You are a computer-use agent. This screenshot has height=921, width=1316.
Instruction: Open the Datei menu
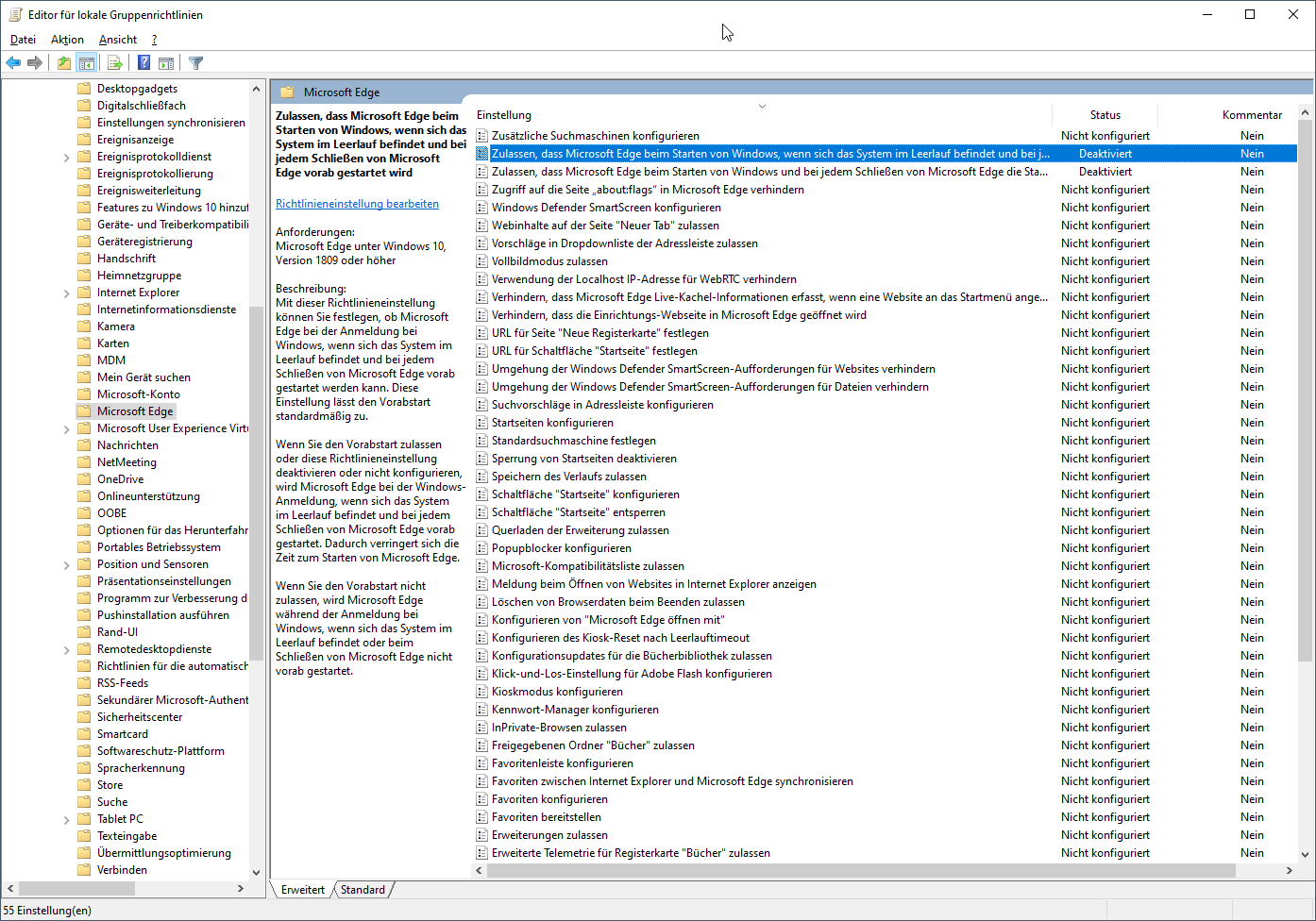[x=23, y=40]
